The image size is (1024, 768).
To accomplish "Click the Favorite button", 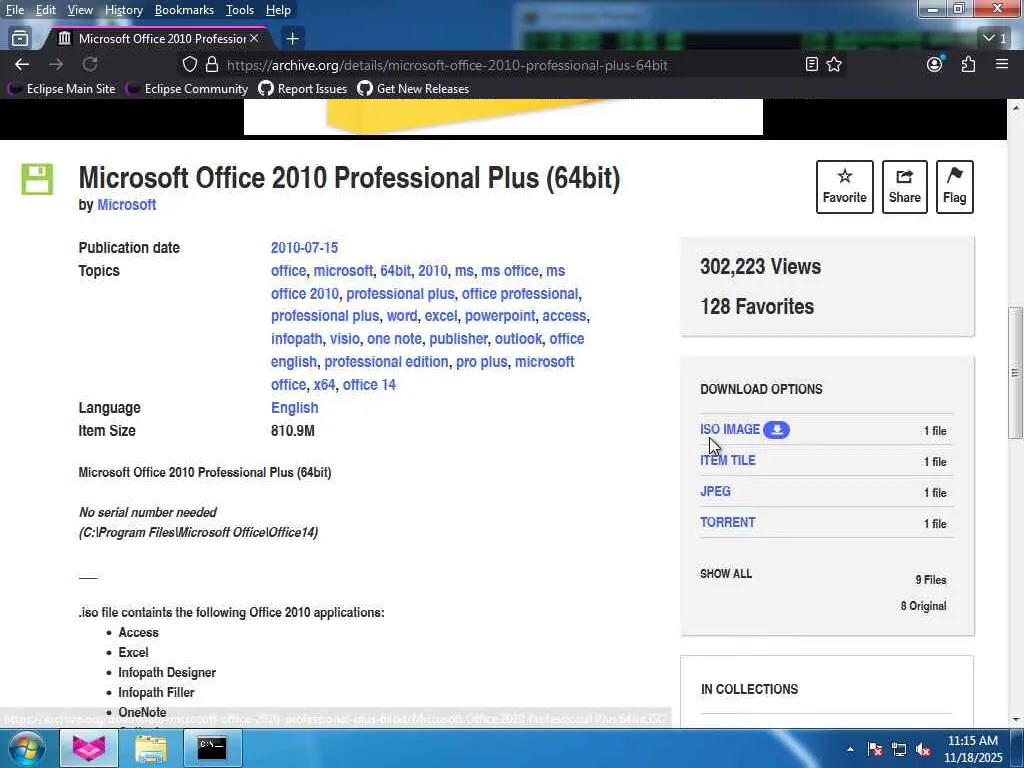I will (844, 187).
